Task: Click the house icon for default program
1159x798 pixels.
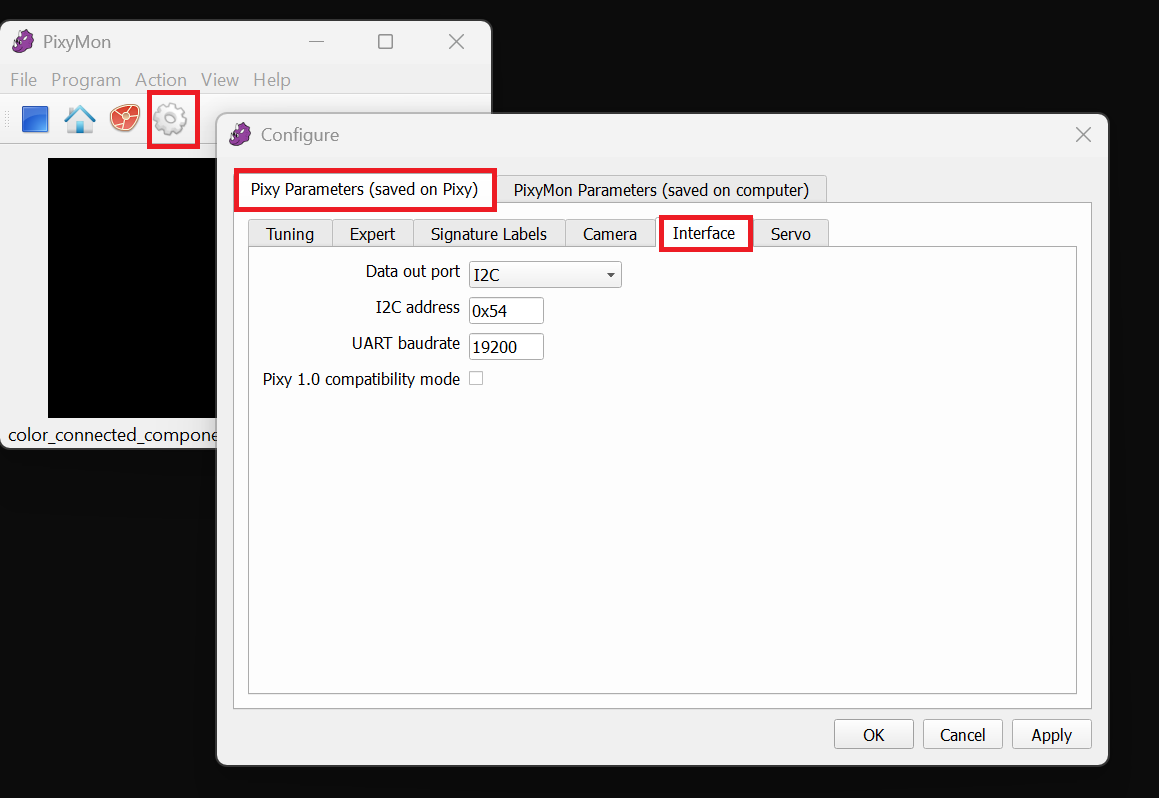Action: tap(80, 120)
